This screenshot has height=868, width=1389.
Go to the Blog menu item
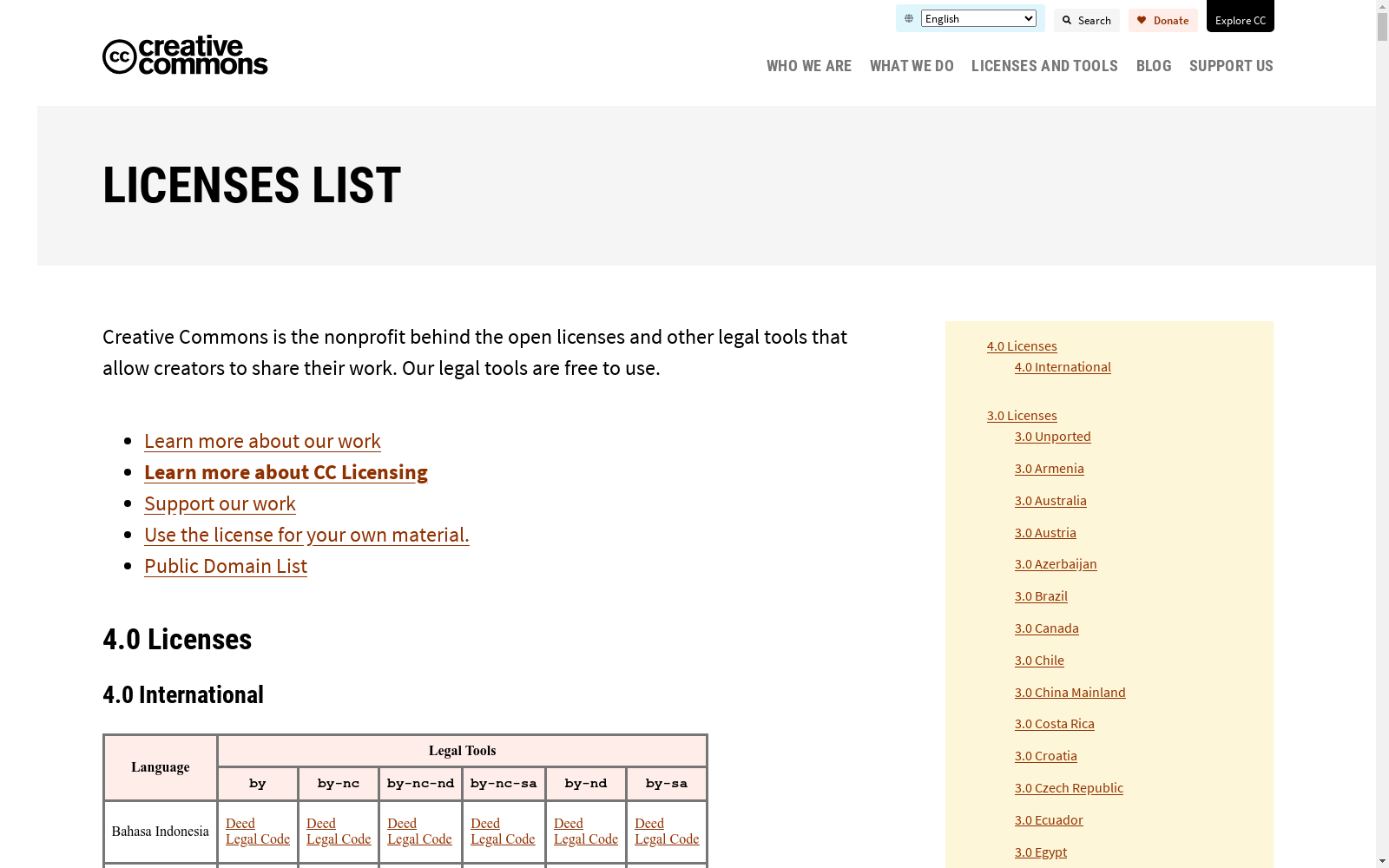pyautogui.click(x=1154, y=66)
